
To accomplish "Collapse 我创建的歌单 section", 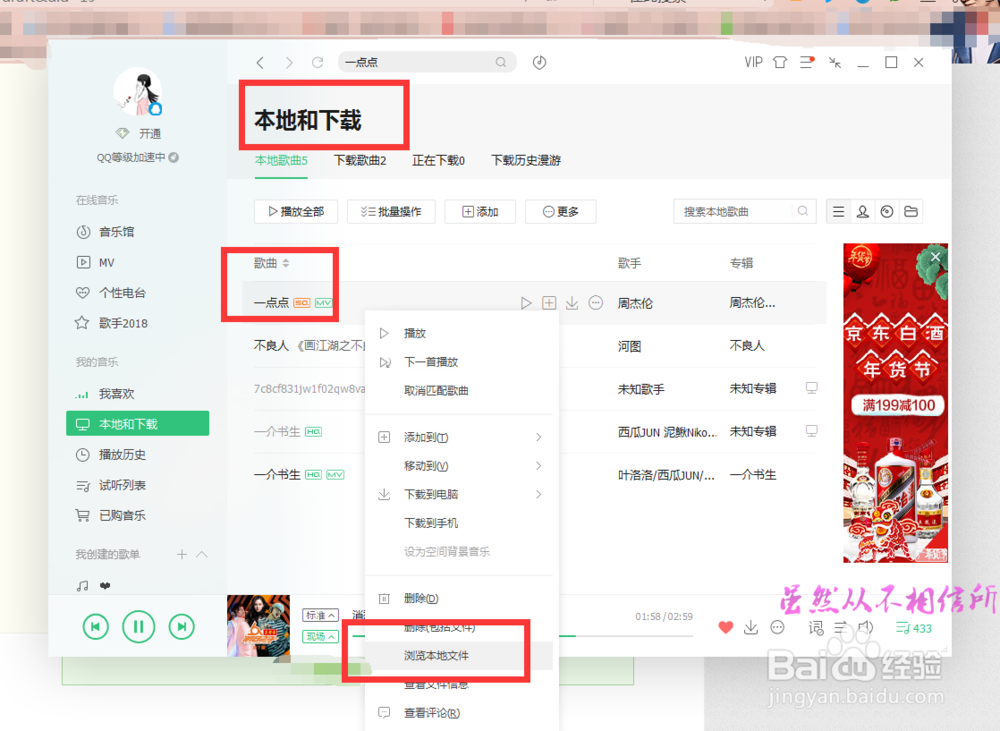I will 202,554.
